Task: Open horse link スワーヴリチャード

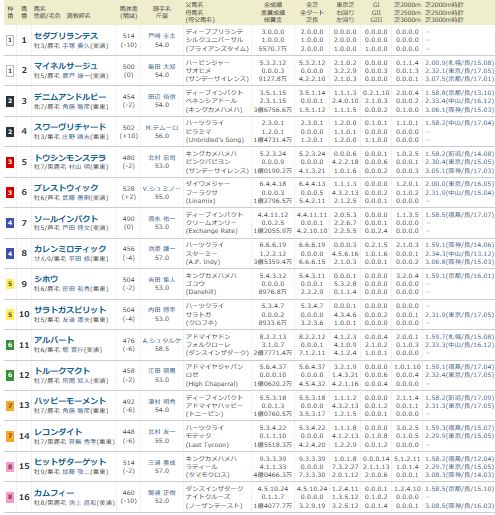Action: click(70, 127)
